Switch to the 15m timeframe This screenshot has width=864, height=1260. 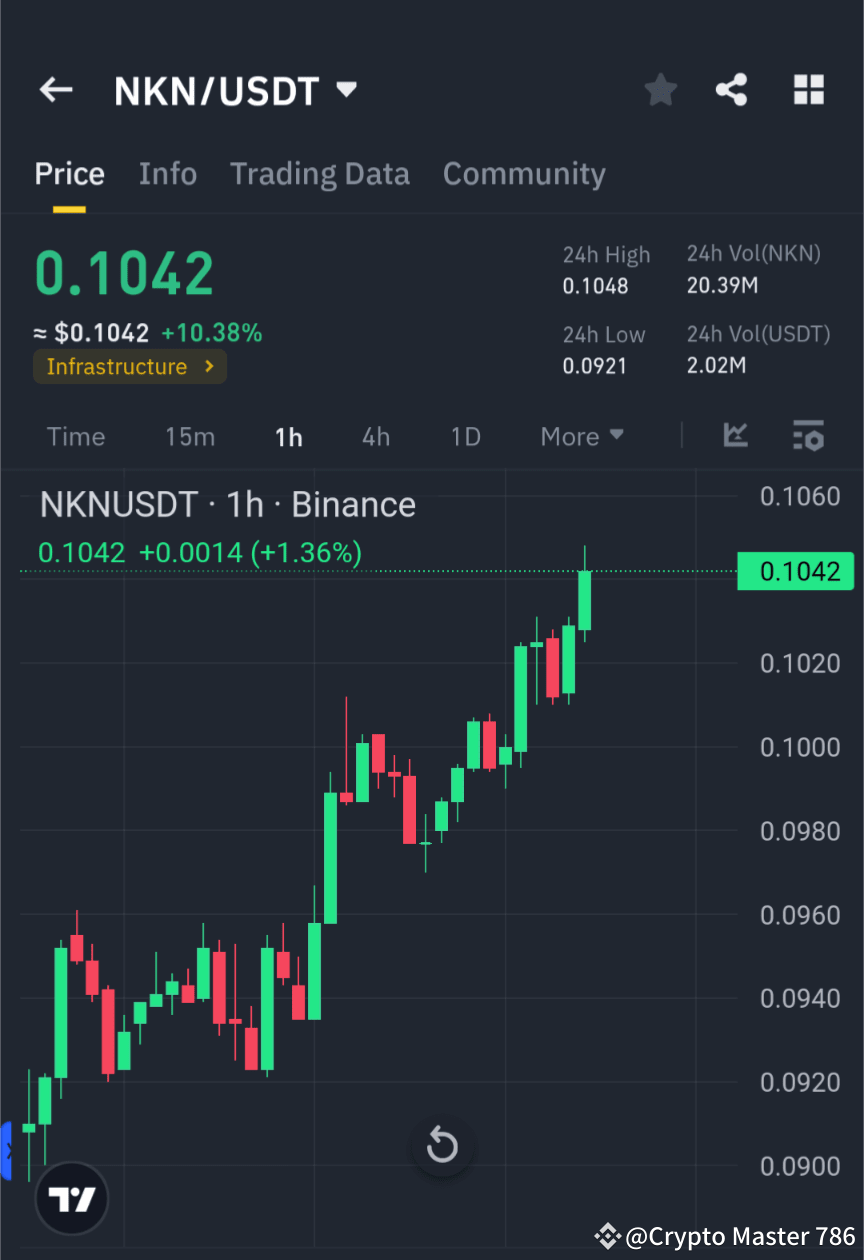[190, 436]
